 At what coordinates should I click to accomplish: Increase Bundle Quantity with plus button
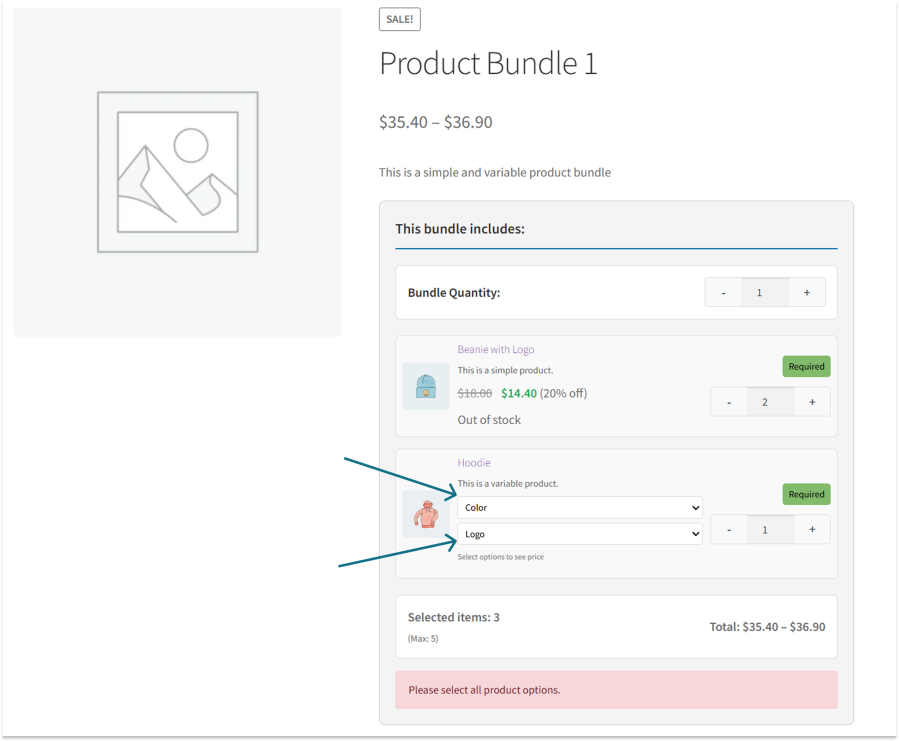(806, 292)
